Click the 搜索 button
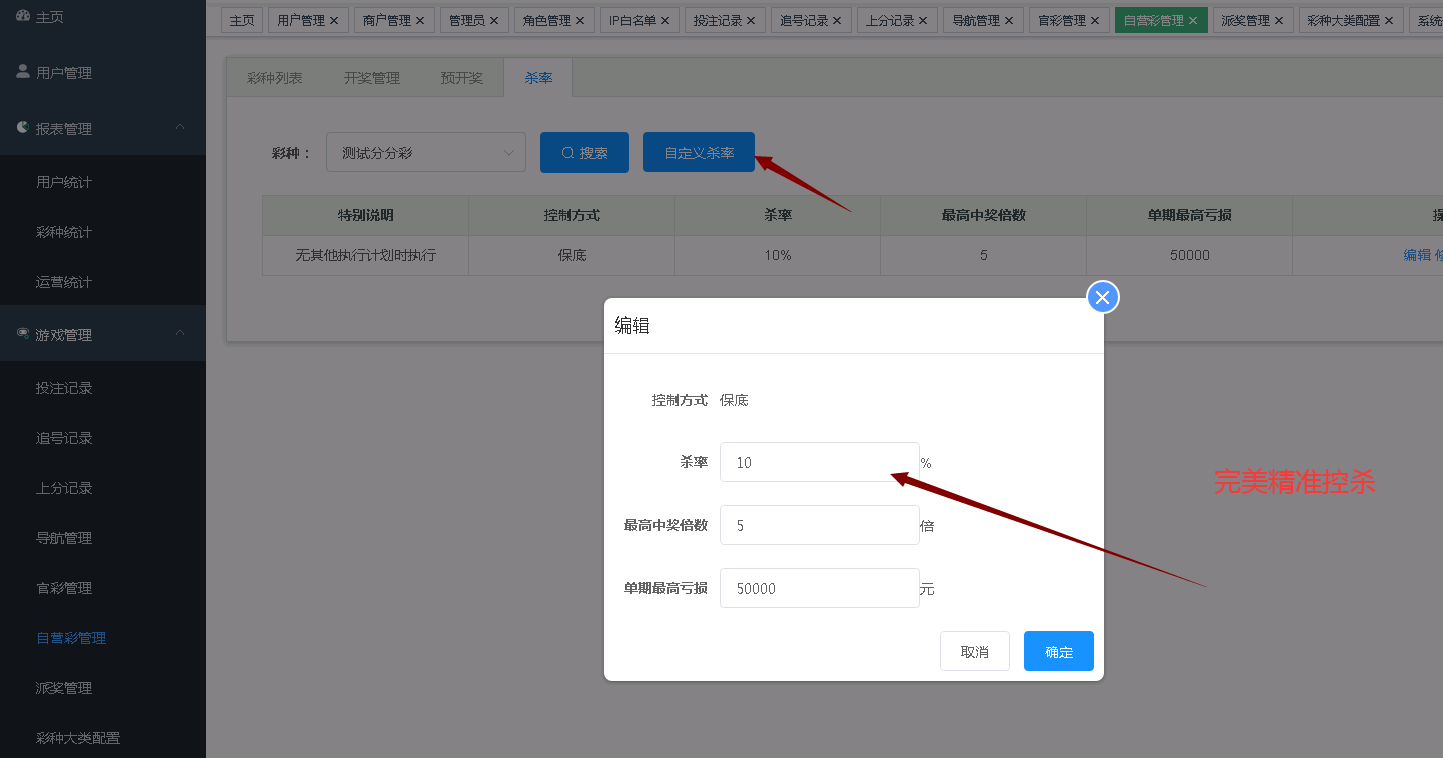Image resolution: width=1443 pixels, height=758 pixels. point(584,153)
